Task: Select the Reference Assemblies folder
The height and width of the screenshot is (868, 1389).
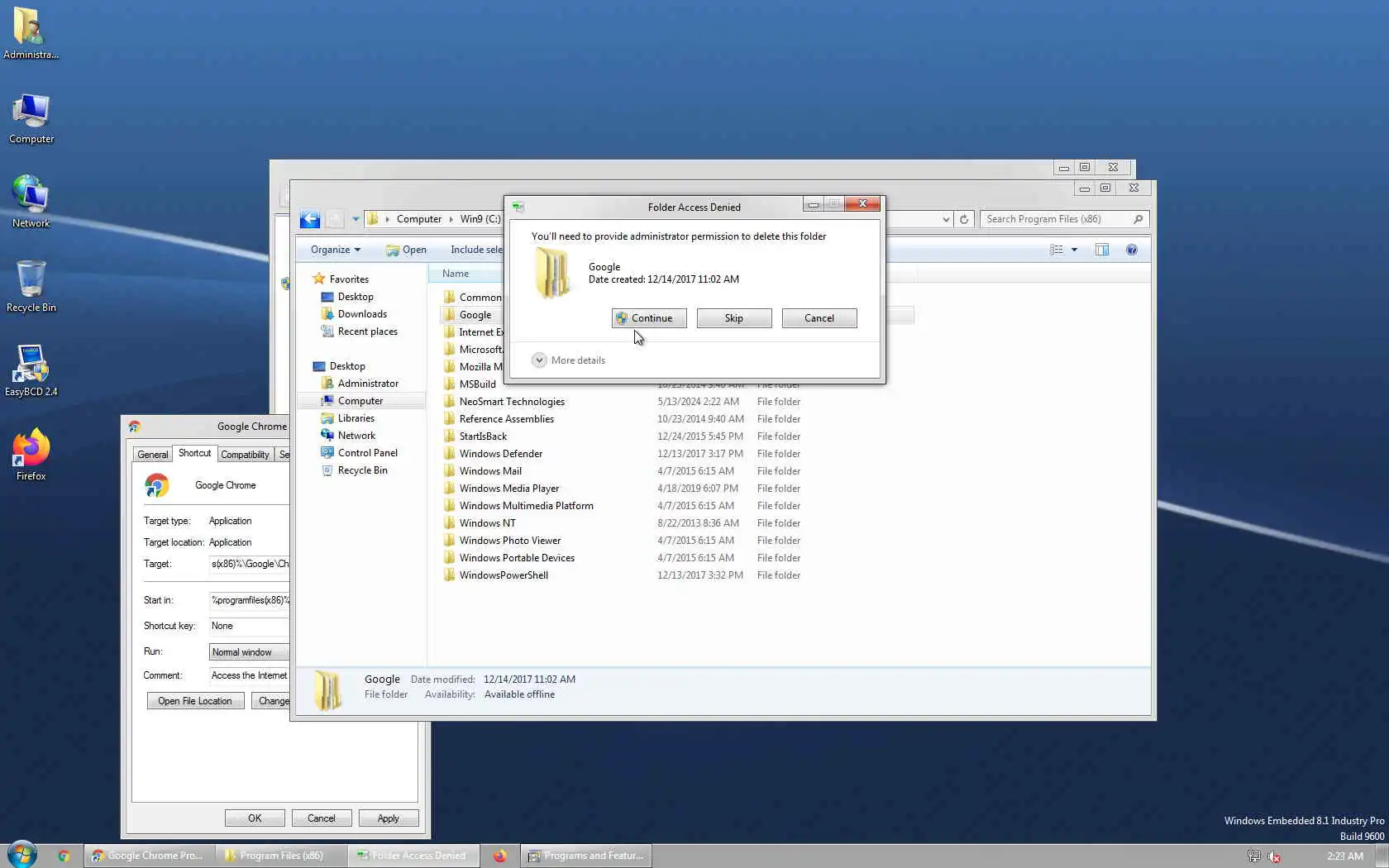Action: click(506, 419)
